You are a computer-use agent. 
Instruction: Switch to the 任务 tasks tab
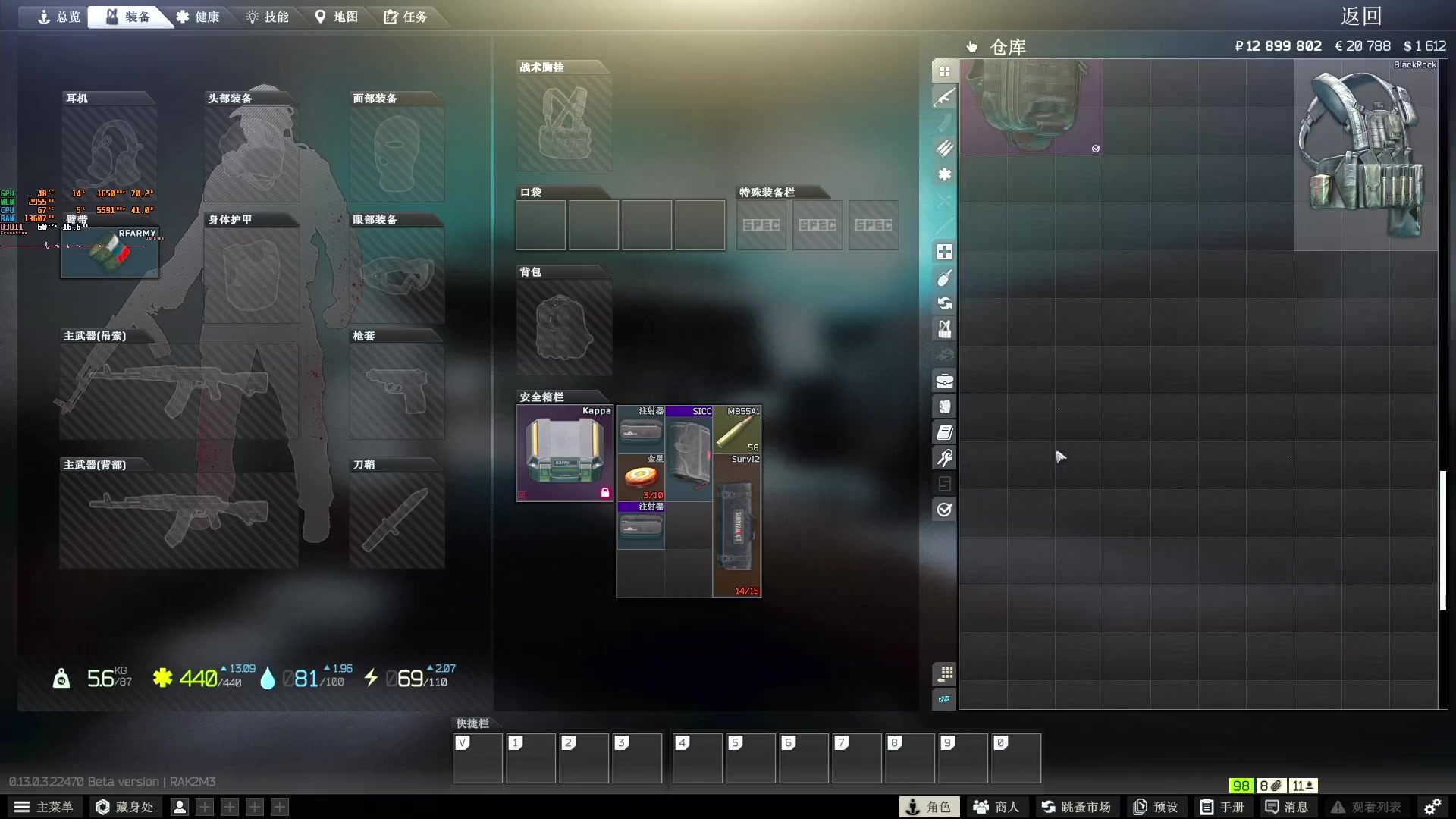[x=406, y=17]
